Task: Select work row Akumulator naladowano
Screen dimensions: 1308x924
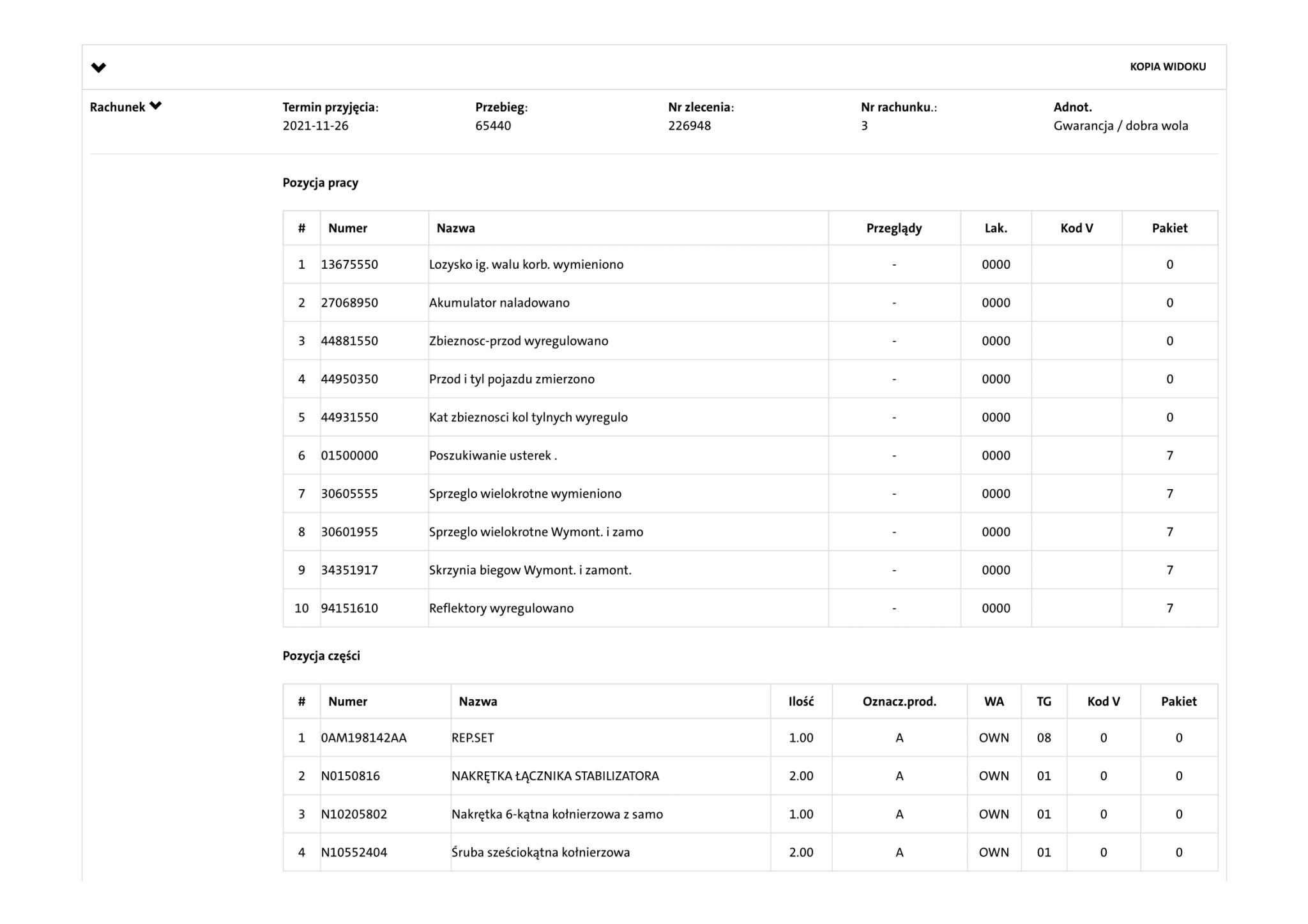Action: pos(499,303)
